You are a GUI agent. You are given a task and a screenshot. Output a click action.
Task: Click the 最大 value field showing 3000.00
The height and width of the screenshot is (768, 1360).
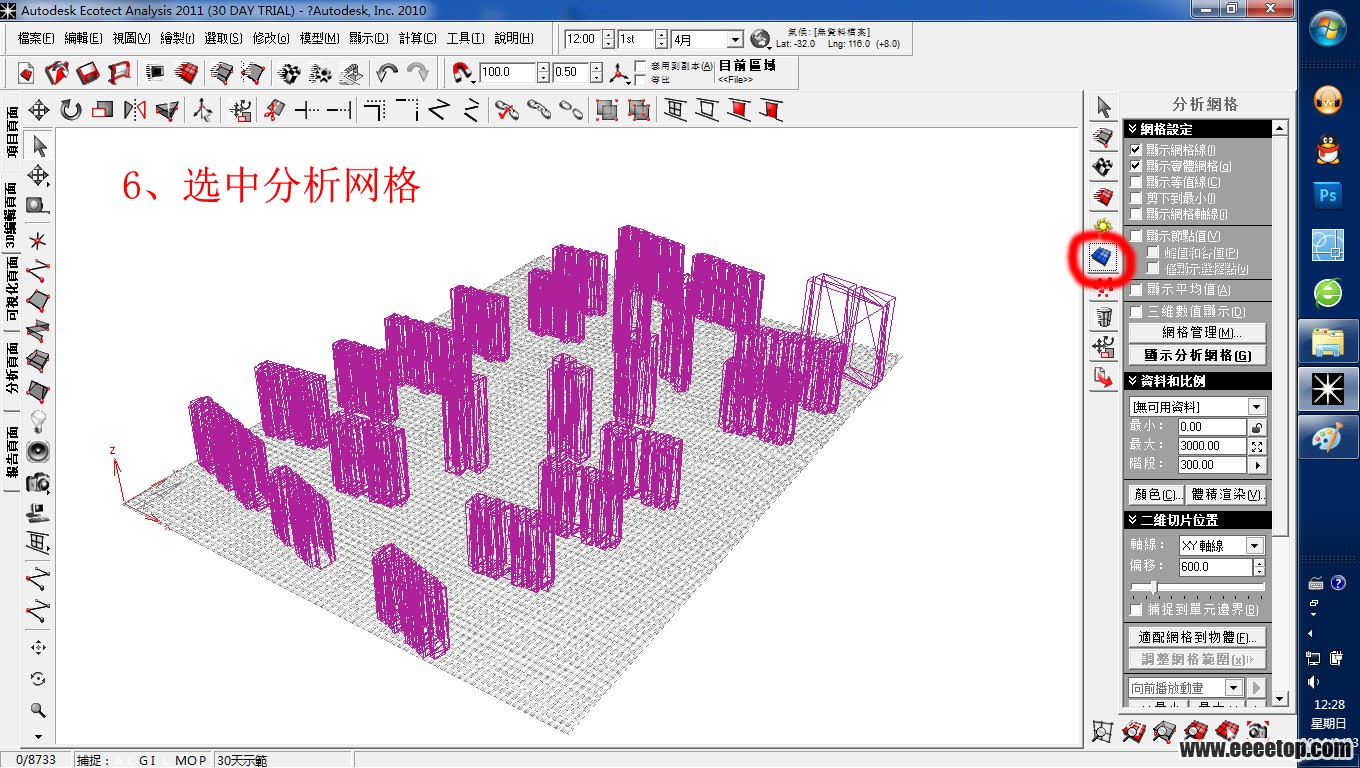tap(1211, 446)
